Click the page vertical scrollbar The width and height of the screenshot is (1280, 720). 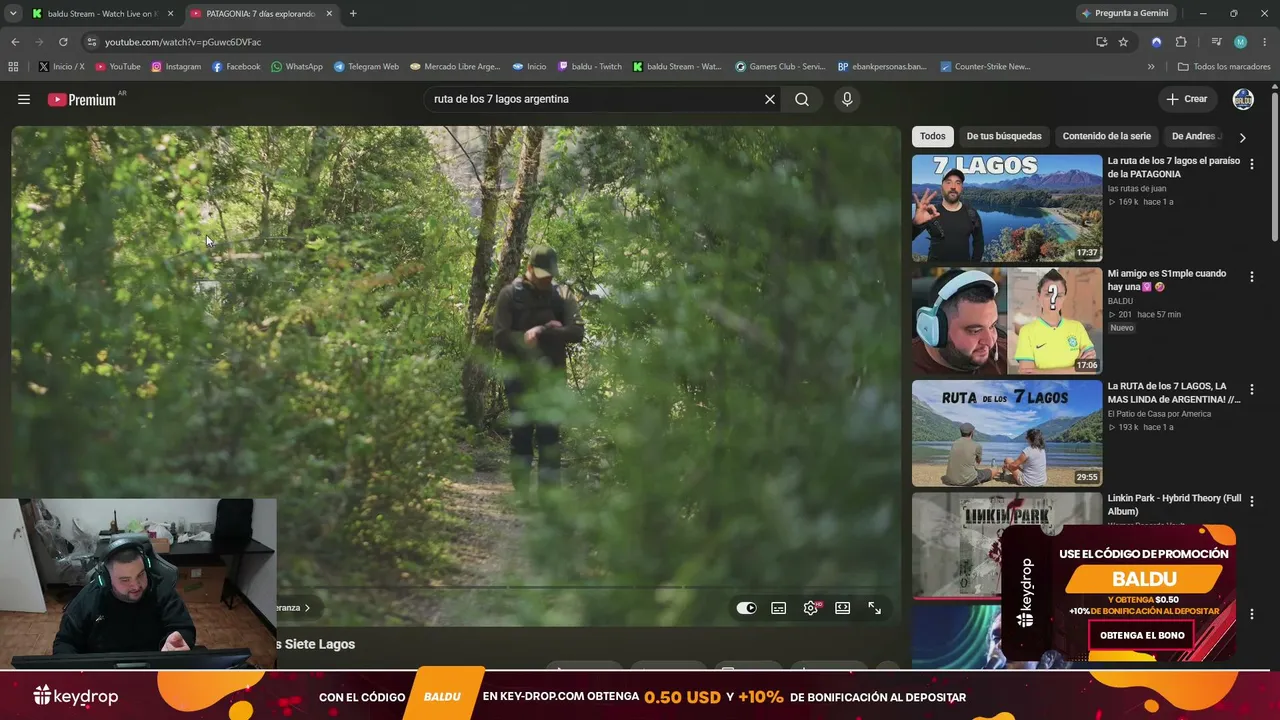(1275, 165)
